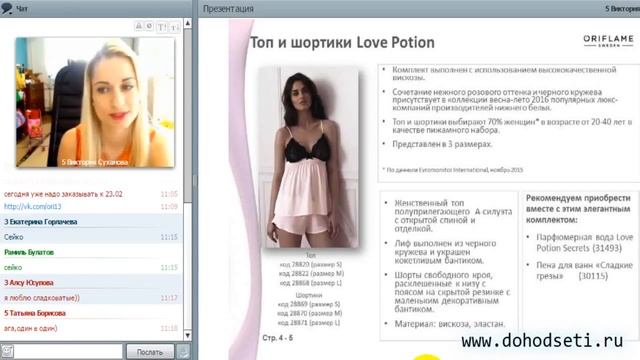Click the icon right of the Послать button

[184, 351]
